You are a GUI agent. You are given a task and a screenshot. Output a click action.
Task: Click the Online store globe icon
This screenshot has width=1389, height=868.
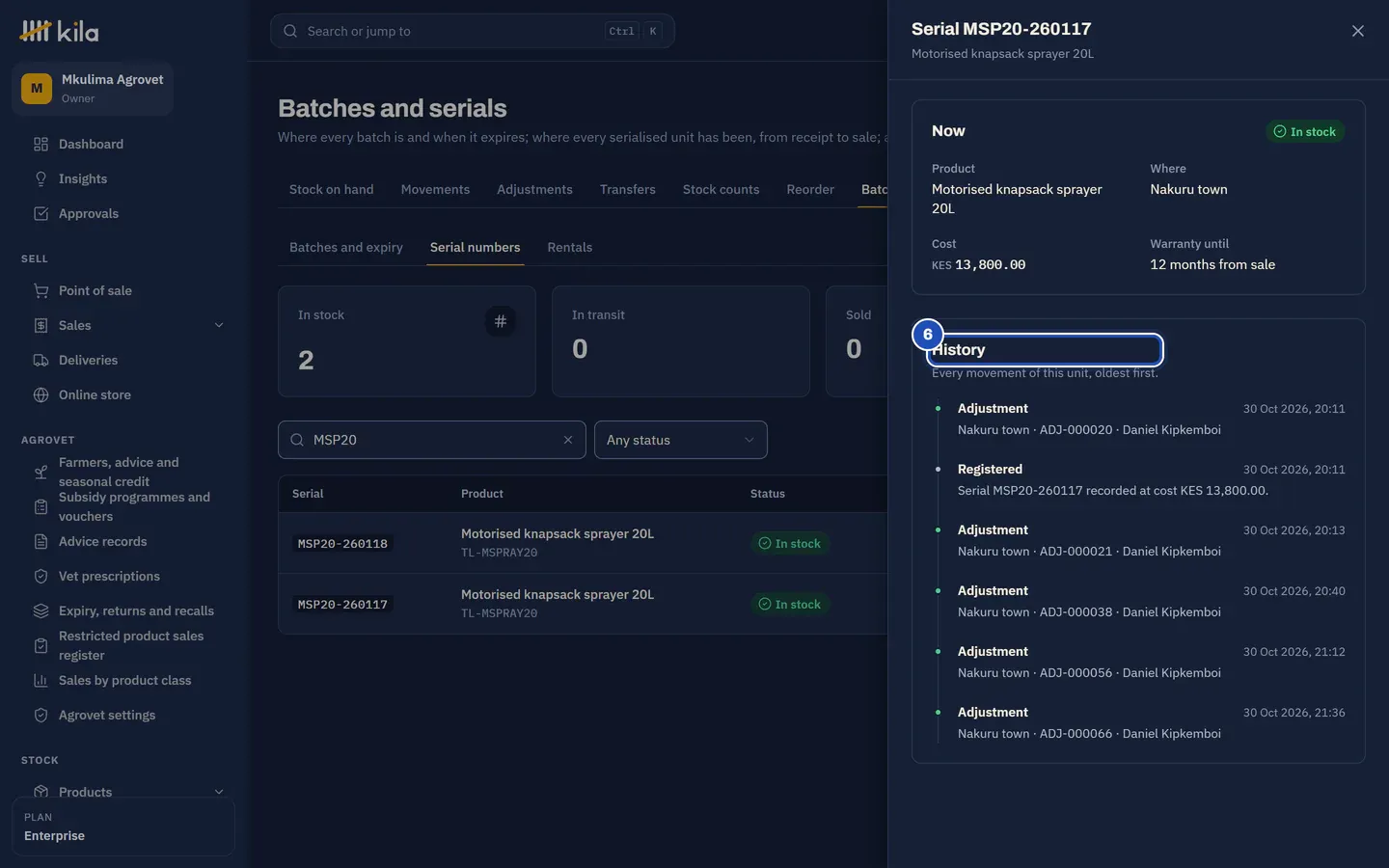(41, 395)
